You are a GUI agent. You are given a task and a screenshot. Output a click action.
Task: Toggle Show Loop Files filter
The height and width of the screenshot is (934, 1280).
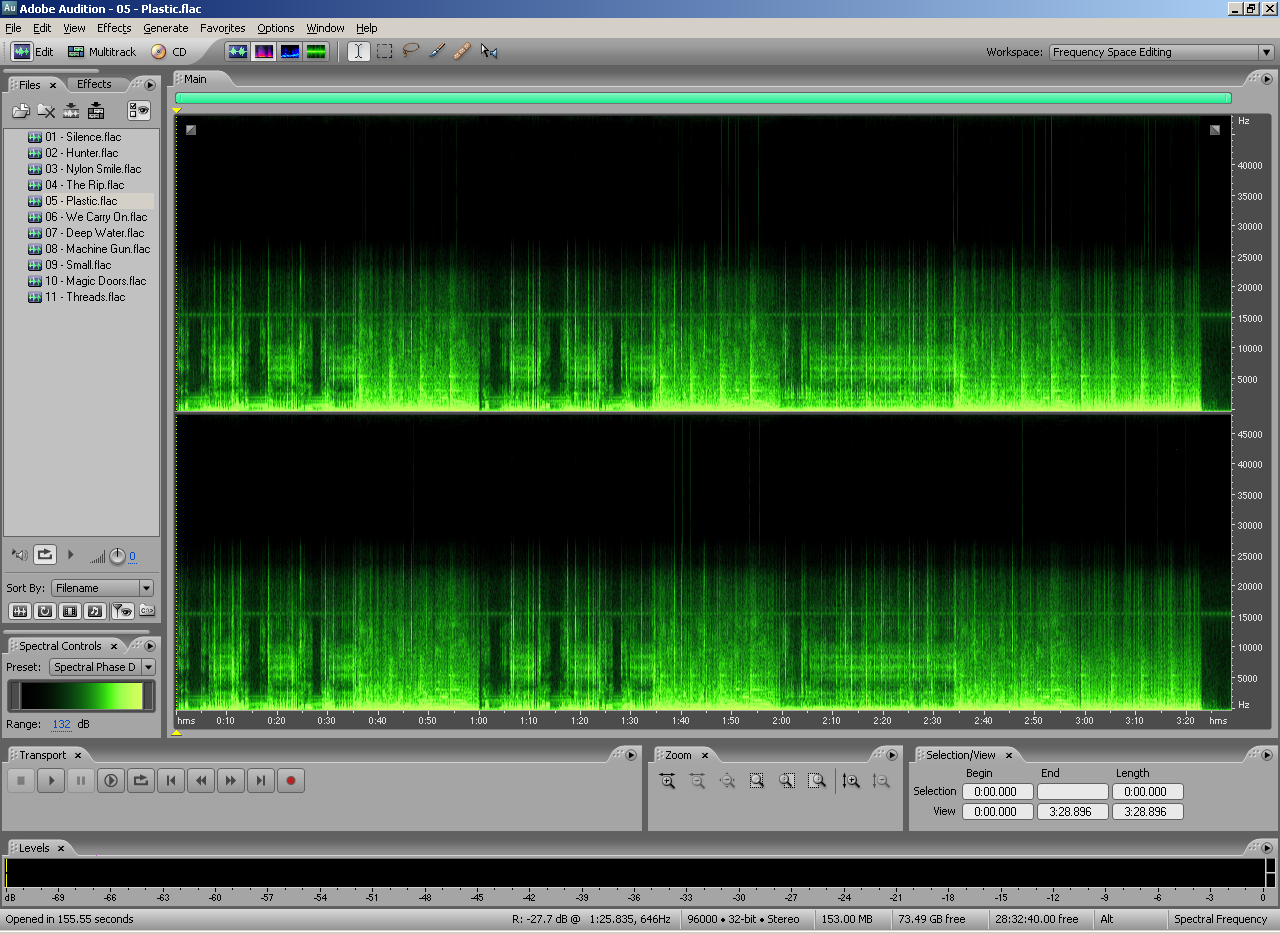click(x=44, y=611)
